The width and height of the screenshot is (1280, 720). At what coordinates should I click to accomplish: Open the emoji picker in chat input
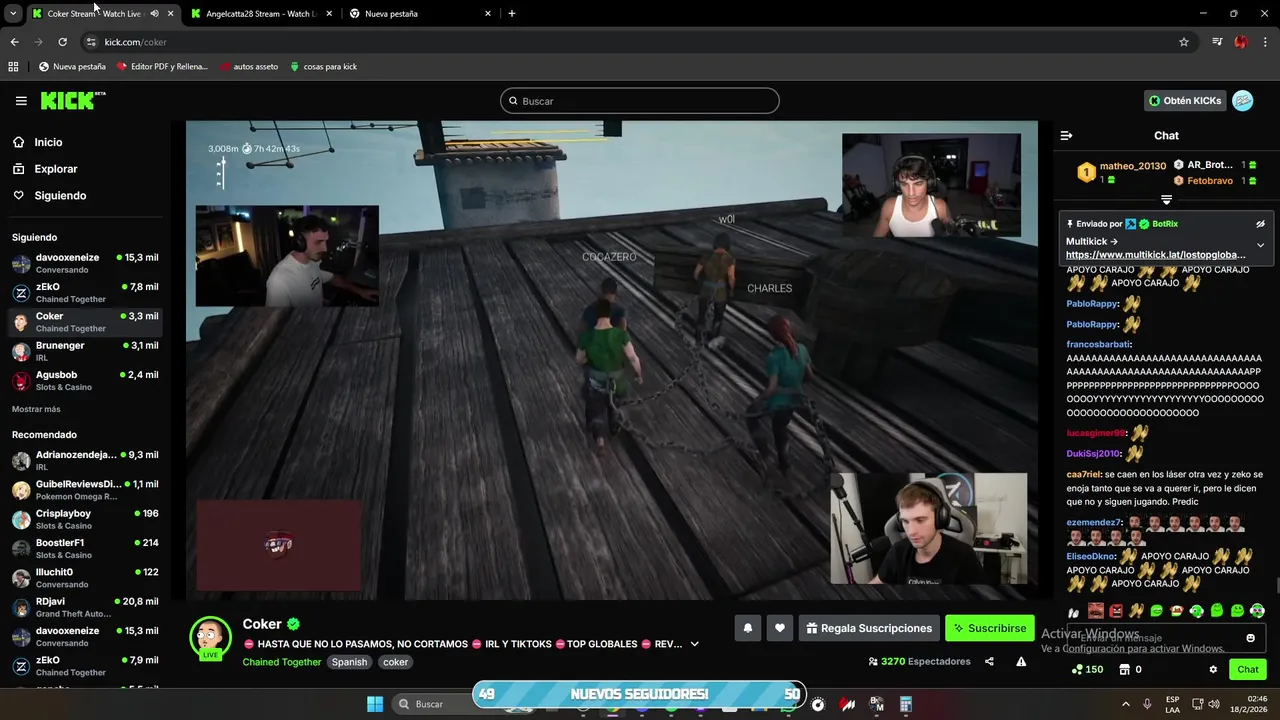1250,638
